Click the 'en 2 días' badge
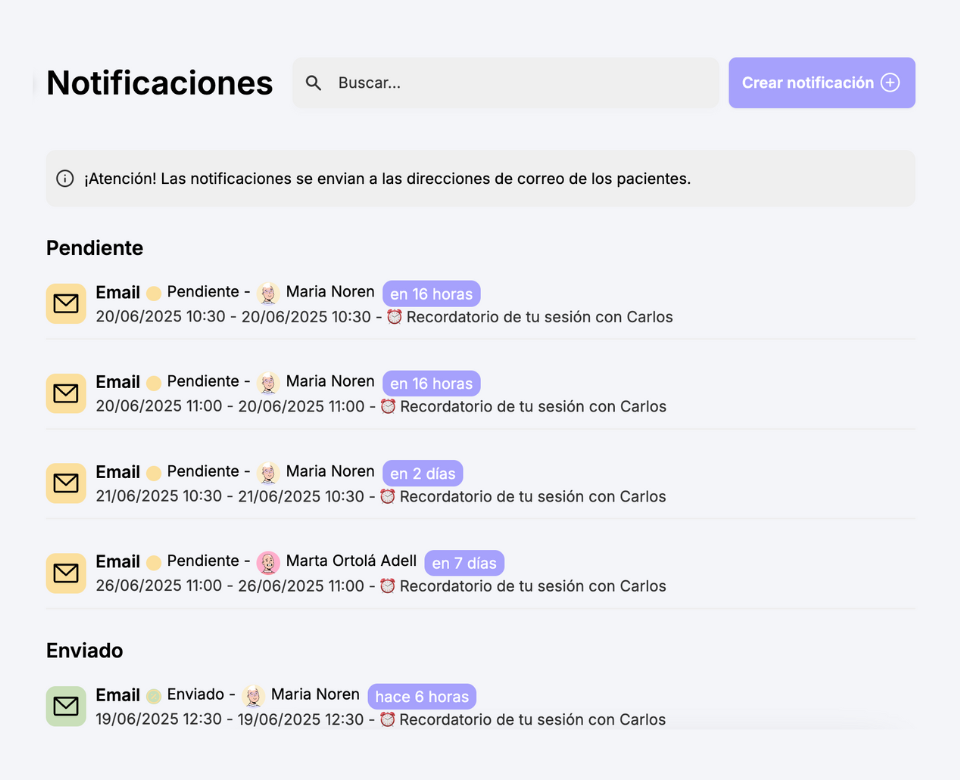The width and height of the screenshot is (960, 780). (422, 473)
